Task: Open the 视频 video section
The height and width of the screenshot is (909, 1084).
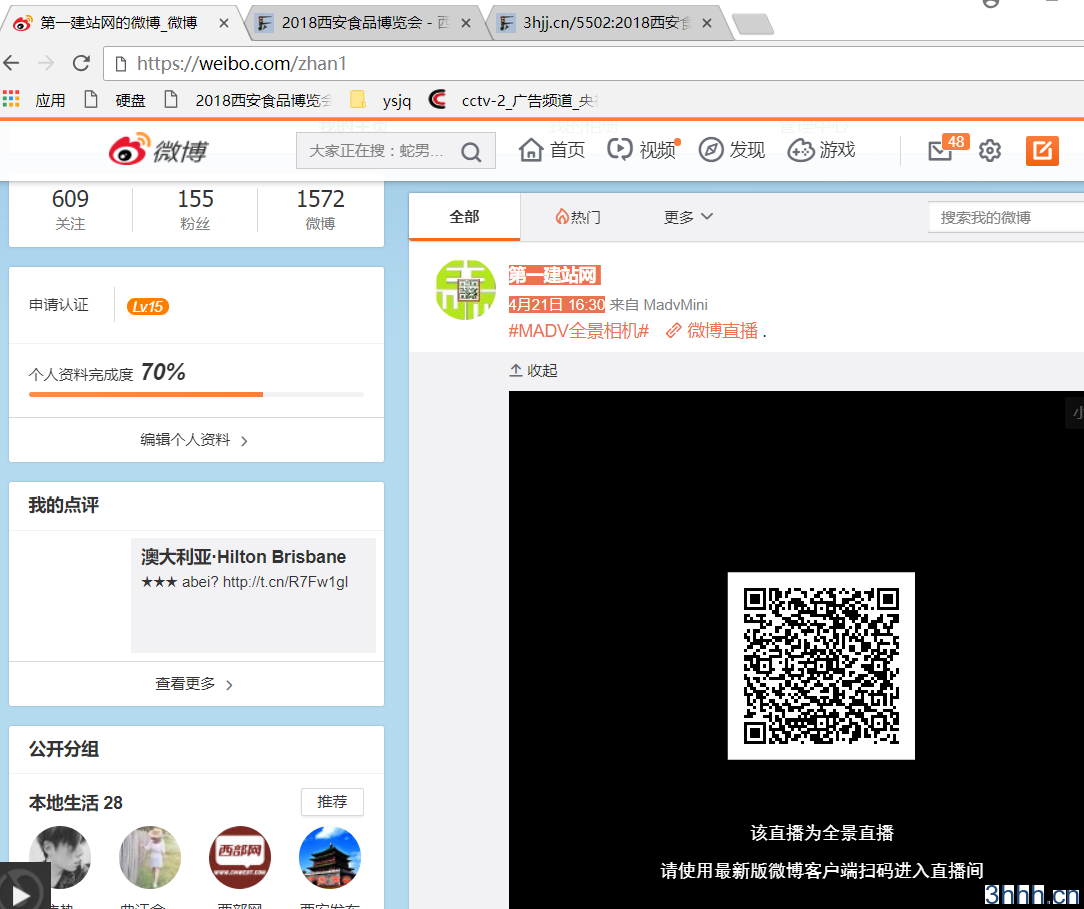Action: point(642,150)
